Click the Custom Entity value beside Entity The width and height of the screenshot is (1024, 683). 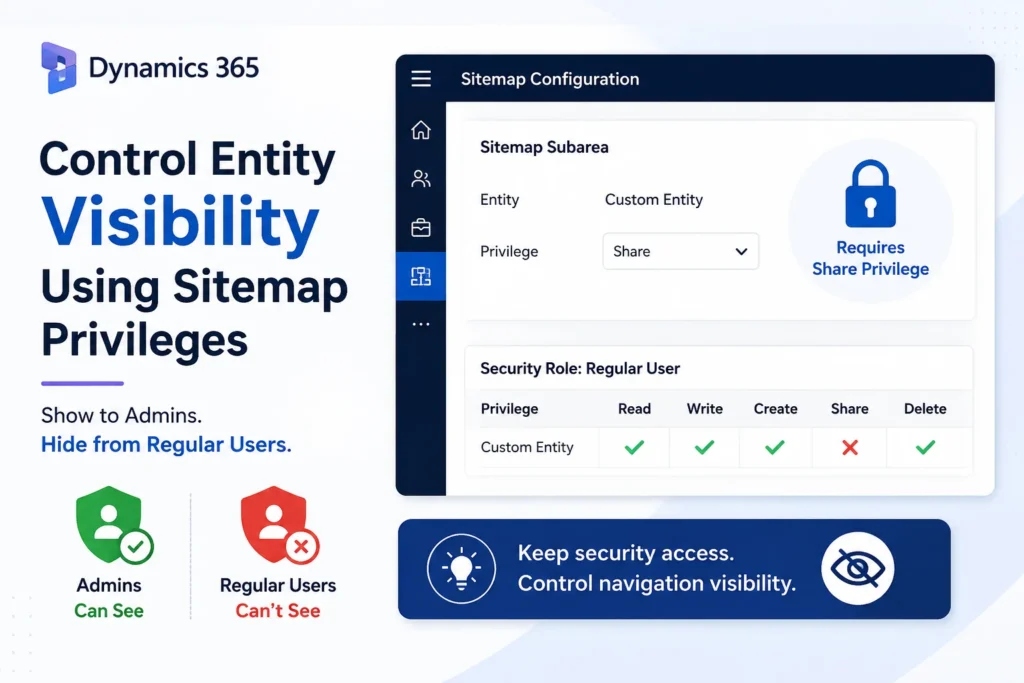click(x=654, y=199)
